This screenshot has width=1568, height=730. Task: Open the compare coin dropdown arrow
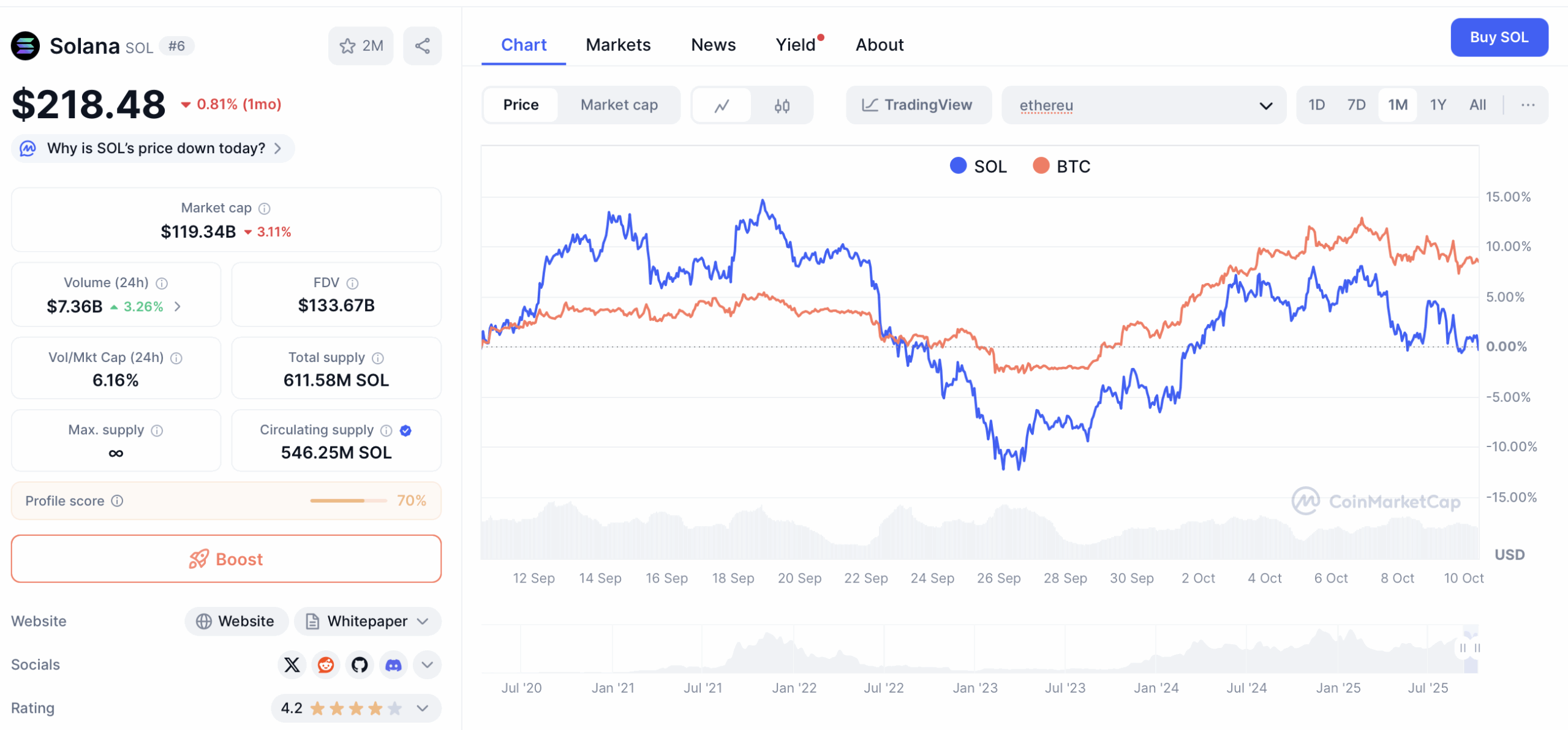(1265, 106)
